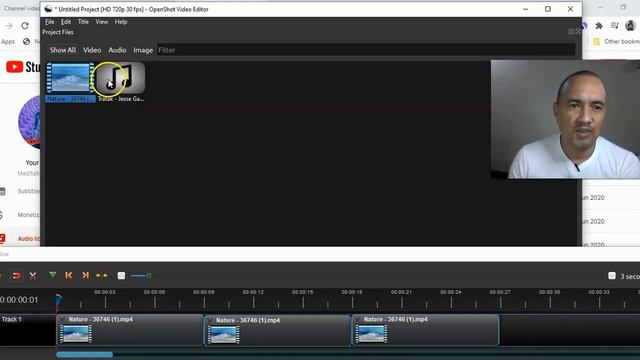Click the zoom in button beside '3 seconds'

[611, 276]
